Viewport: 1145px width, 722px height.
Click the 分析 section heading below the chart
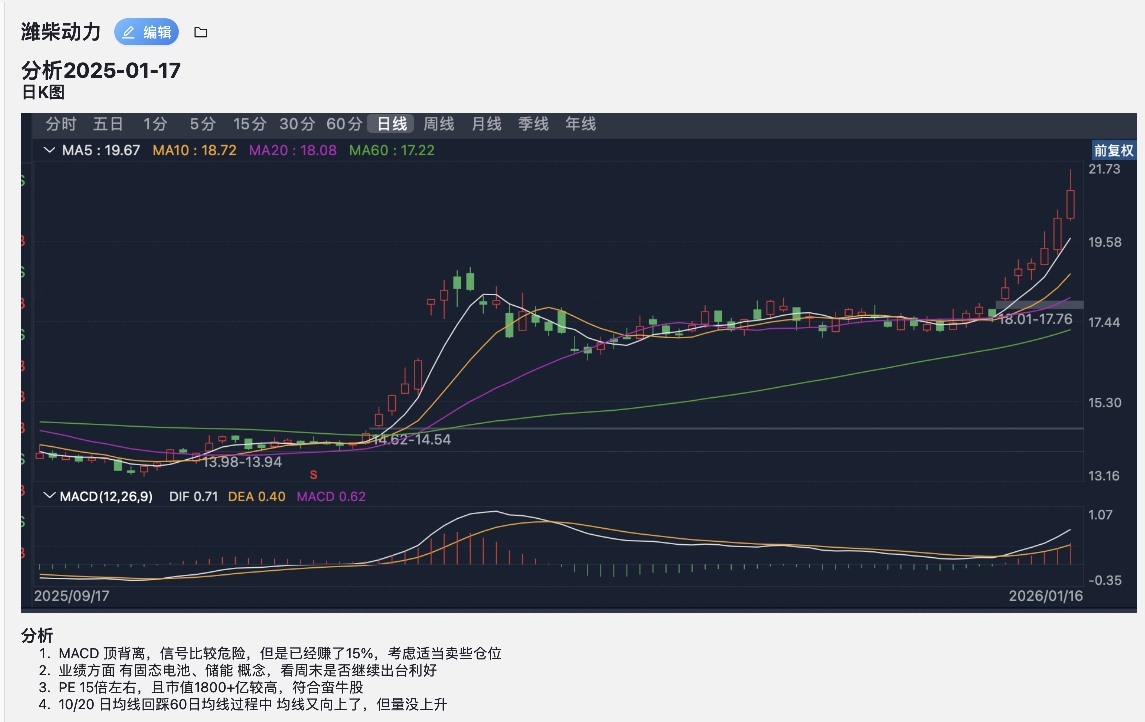tap(37, 635)
